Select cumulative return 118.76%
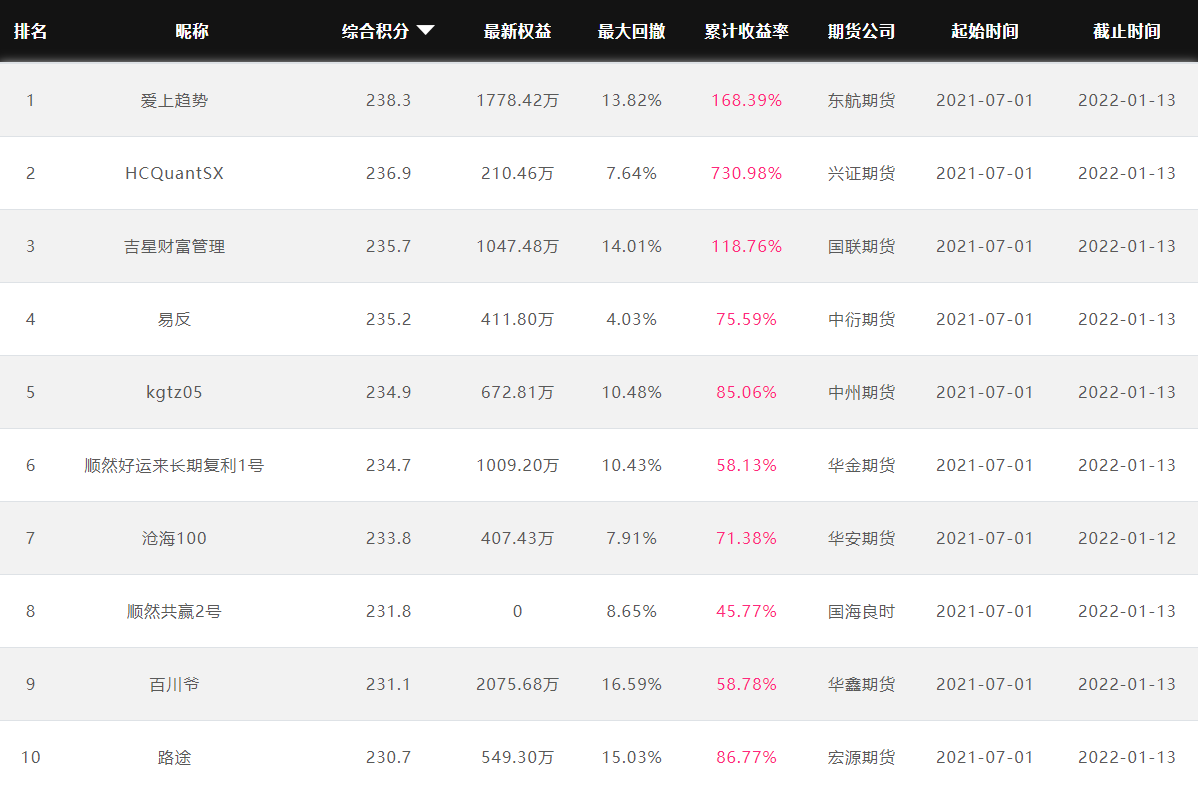The height and width of the screenshot is (791, 1198). point(746,246)
